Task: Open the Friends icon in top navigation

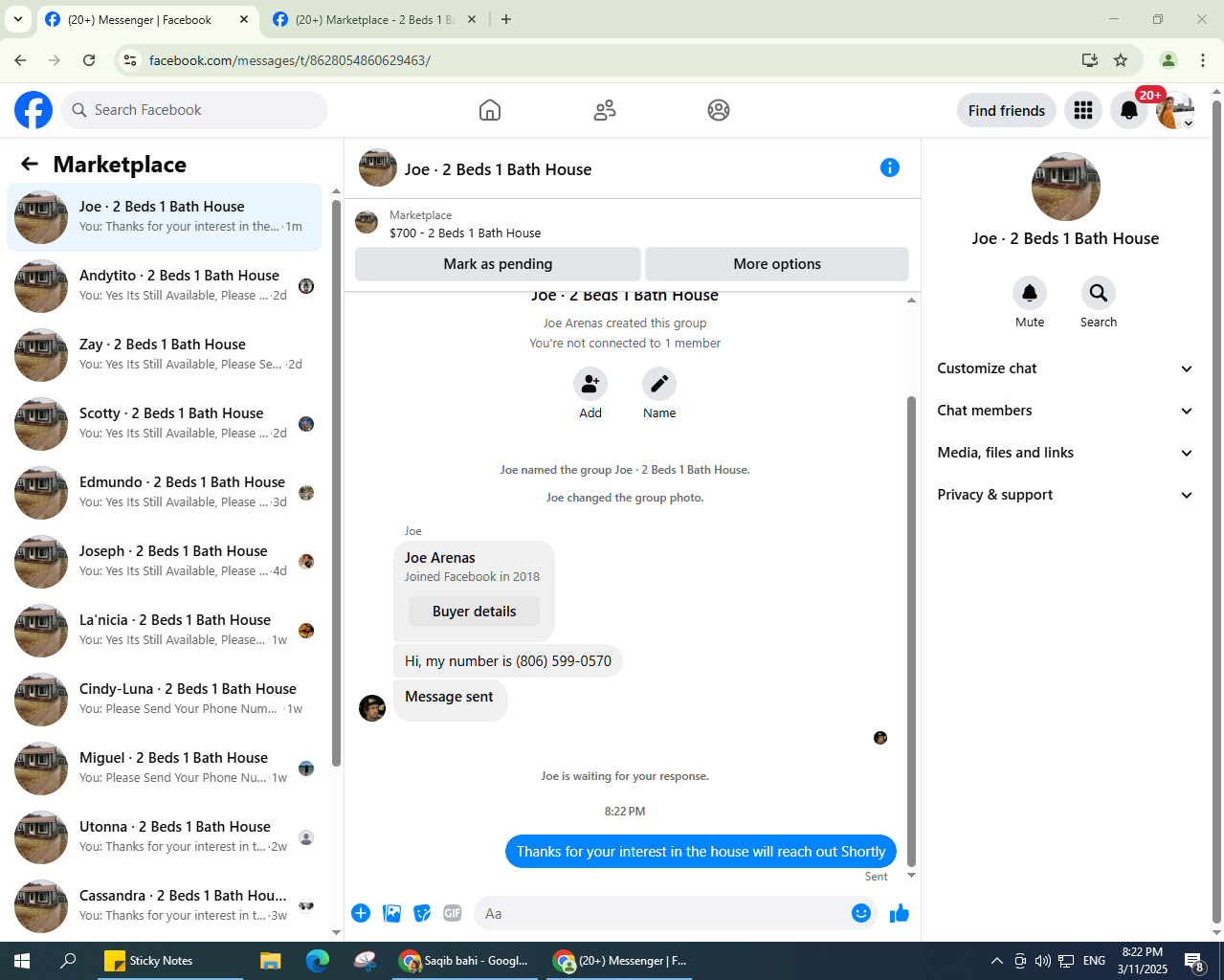Action: click(x=605, y=110)
